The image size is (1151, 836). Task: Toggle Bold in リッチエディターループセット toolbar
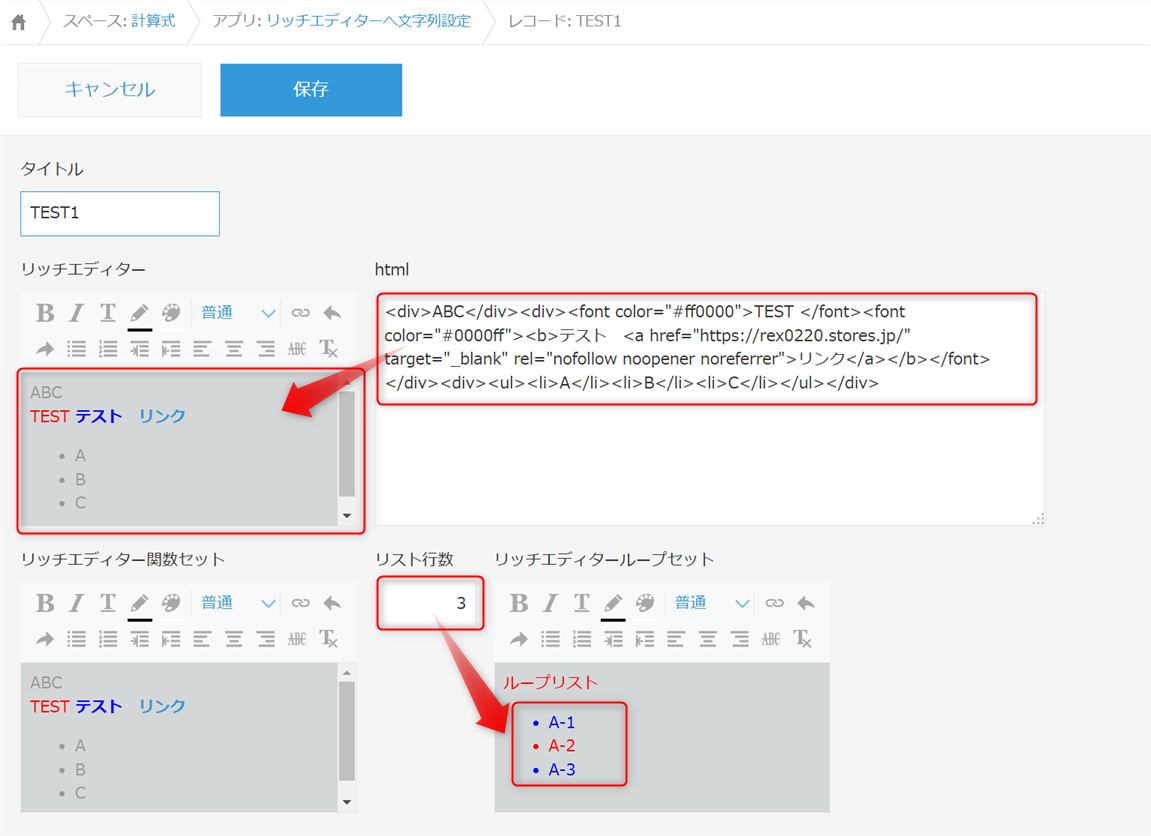point(519,603)
